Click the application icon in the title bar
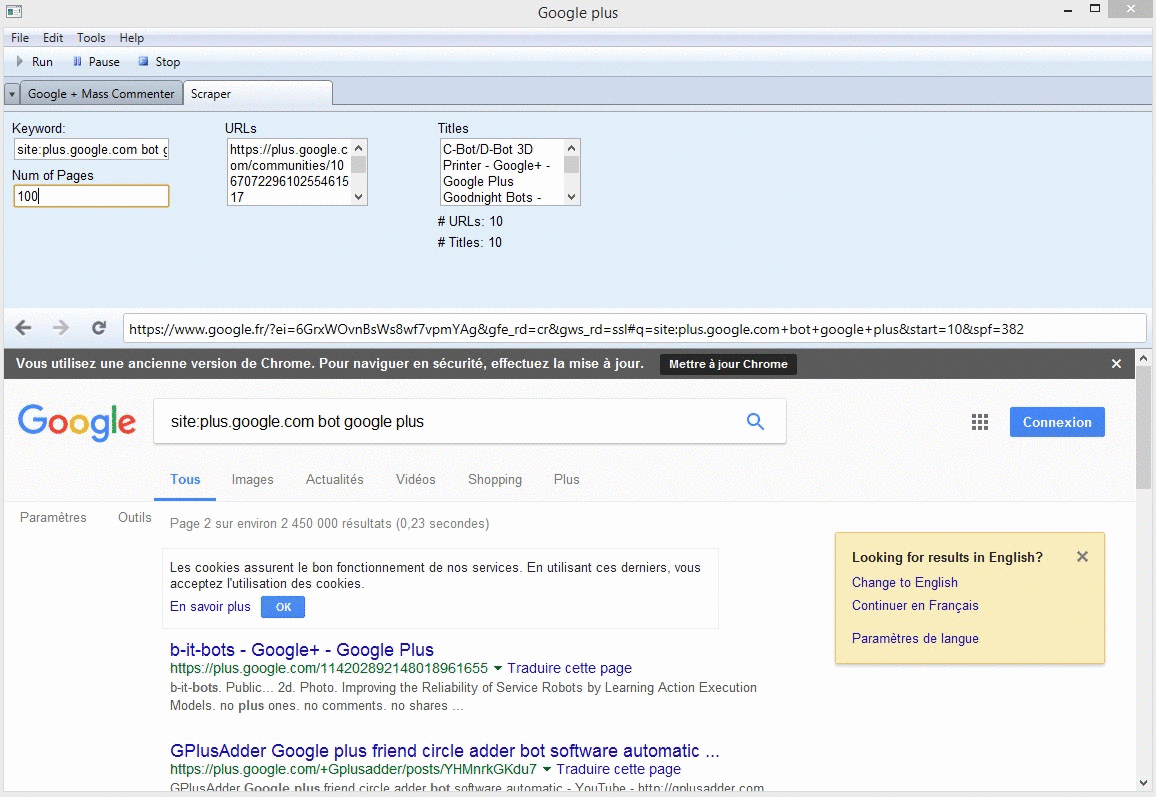The width and height of the screenshot is (1156, 797). tap(14, 11)
